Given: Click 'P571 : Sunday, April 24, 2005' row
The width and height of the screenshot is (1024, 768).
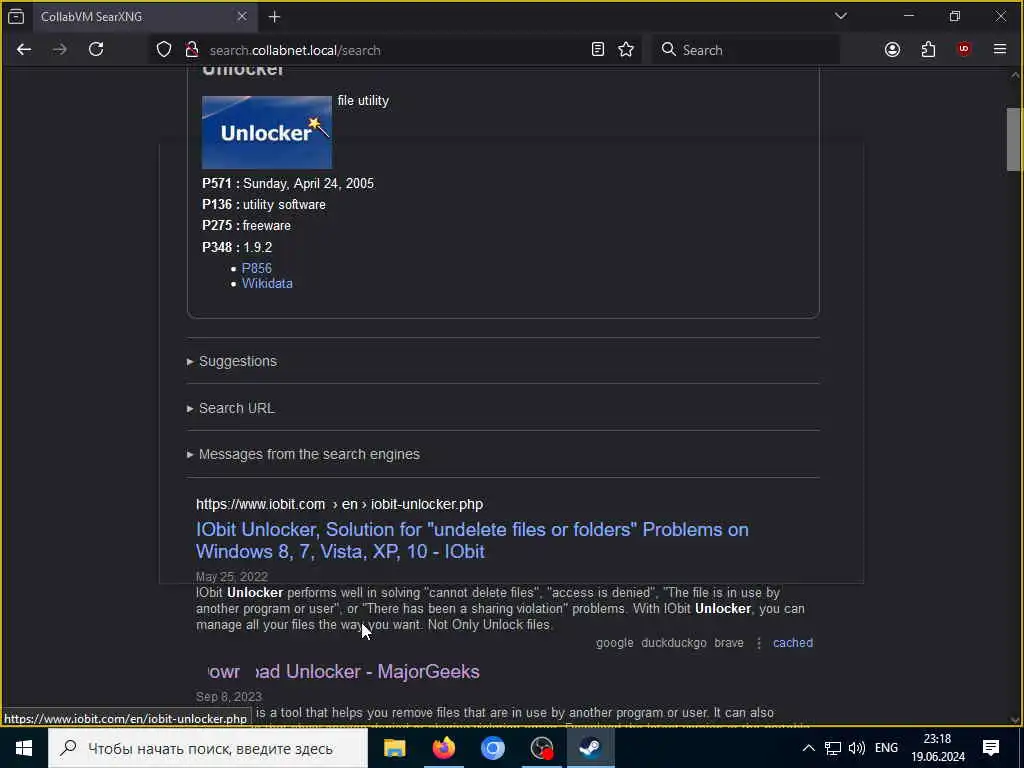Looking at the screenshot, I should [x=288, y=184].
